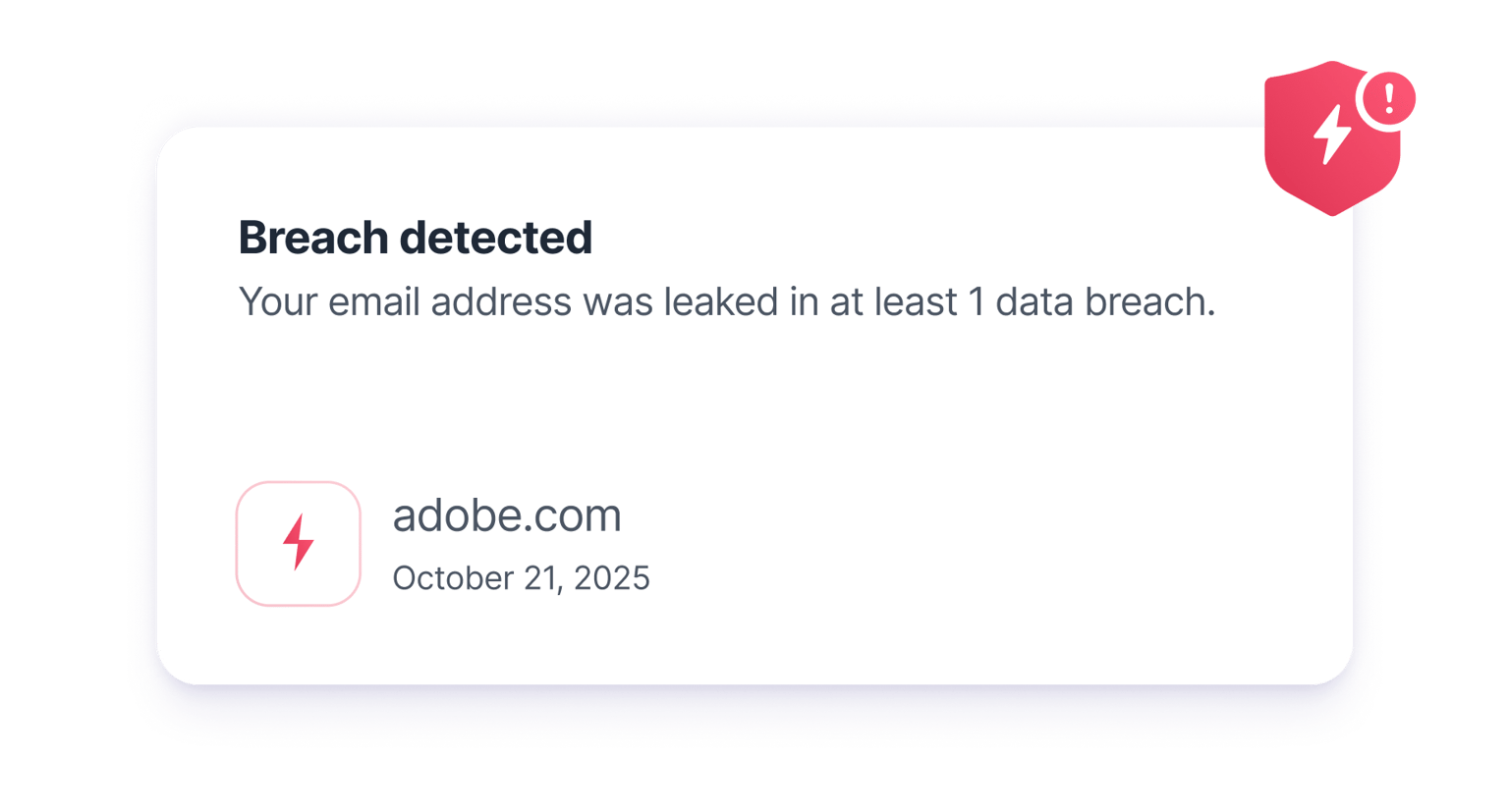Image resolution: width=1509 pixels, height=812 pixels.
Task: Open the adobe.com breach entry
Action: tap(507, 516)
